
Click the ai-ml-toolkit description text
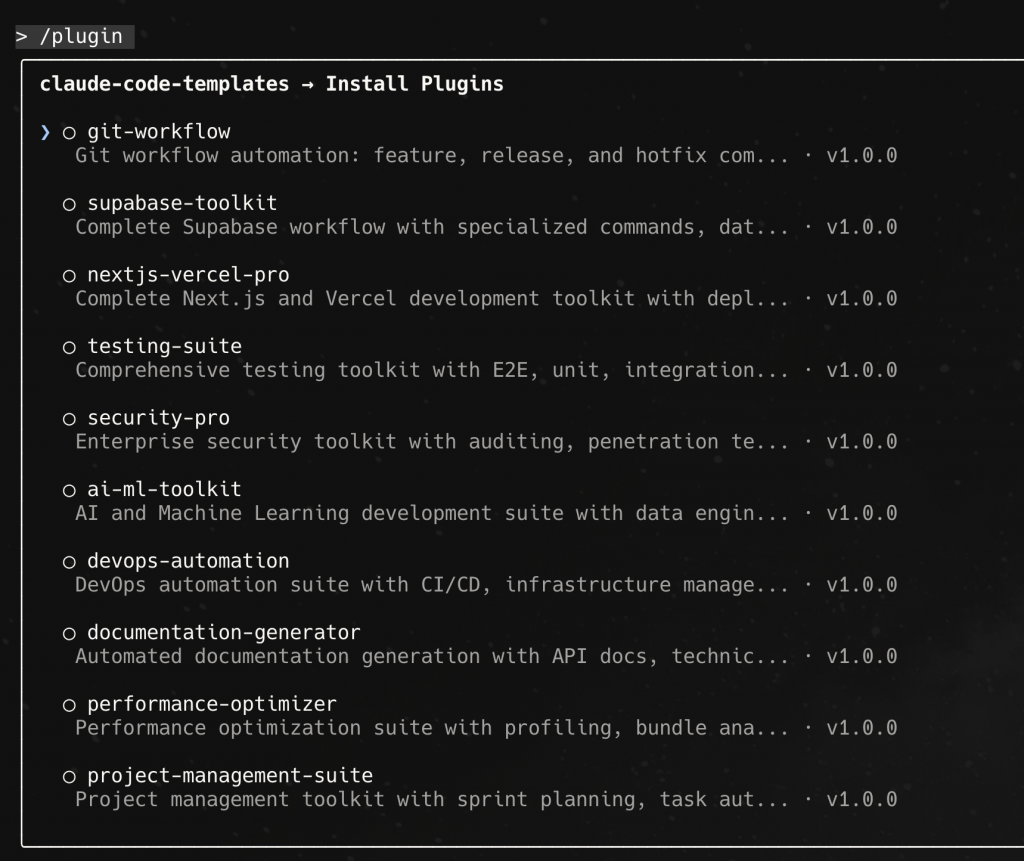(x=431, y=513)
